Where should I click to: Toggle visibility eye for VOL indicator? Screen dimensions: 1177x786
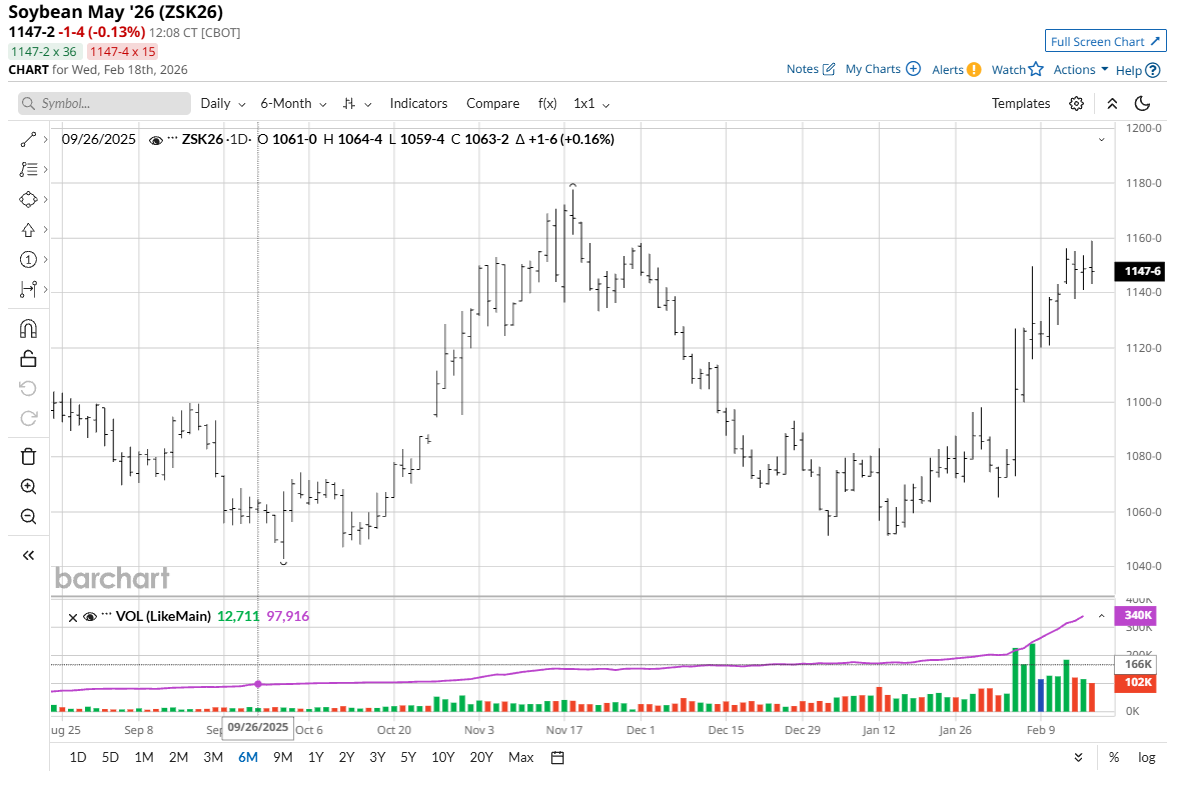pyautogui.click(x=90, y=617)
